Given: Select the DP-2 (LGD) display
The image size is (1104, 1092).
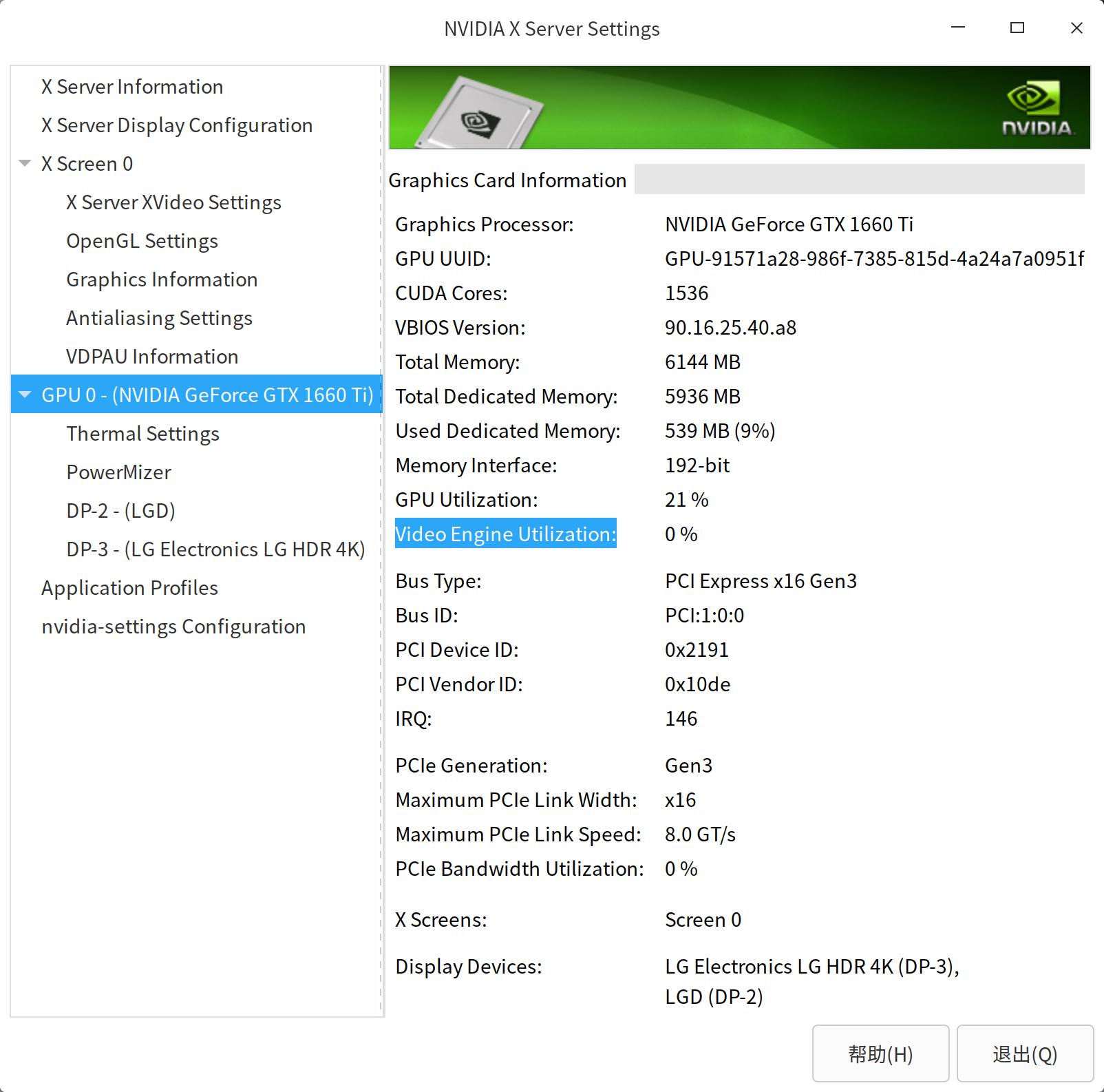Looking at the screenshot, I should pyautogui.click(x=120, y=511).
